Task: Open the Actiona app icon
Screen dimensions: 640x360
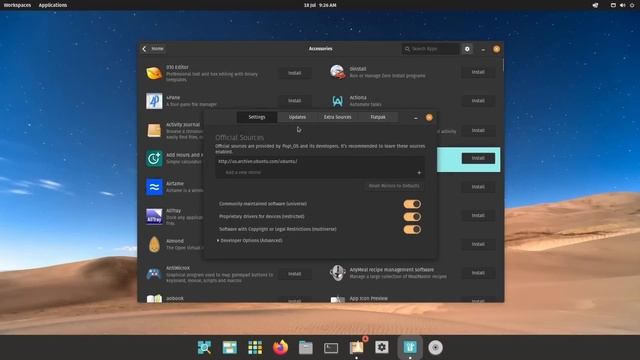Action: (338, 101)
